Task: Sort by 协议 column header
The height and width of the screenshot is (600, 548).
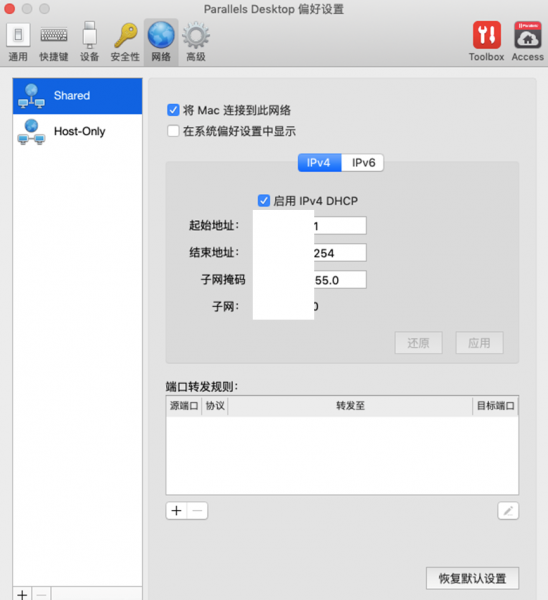Action: (215, 406)
